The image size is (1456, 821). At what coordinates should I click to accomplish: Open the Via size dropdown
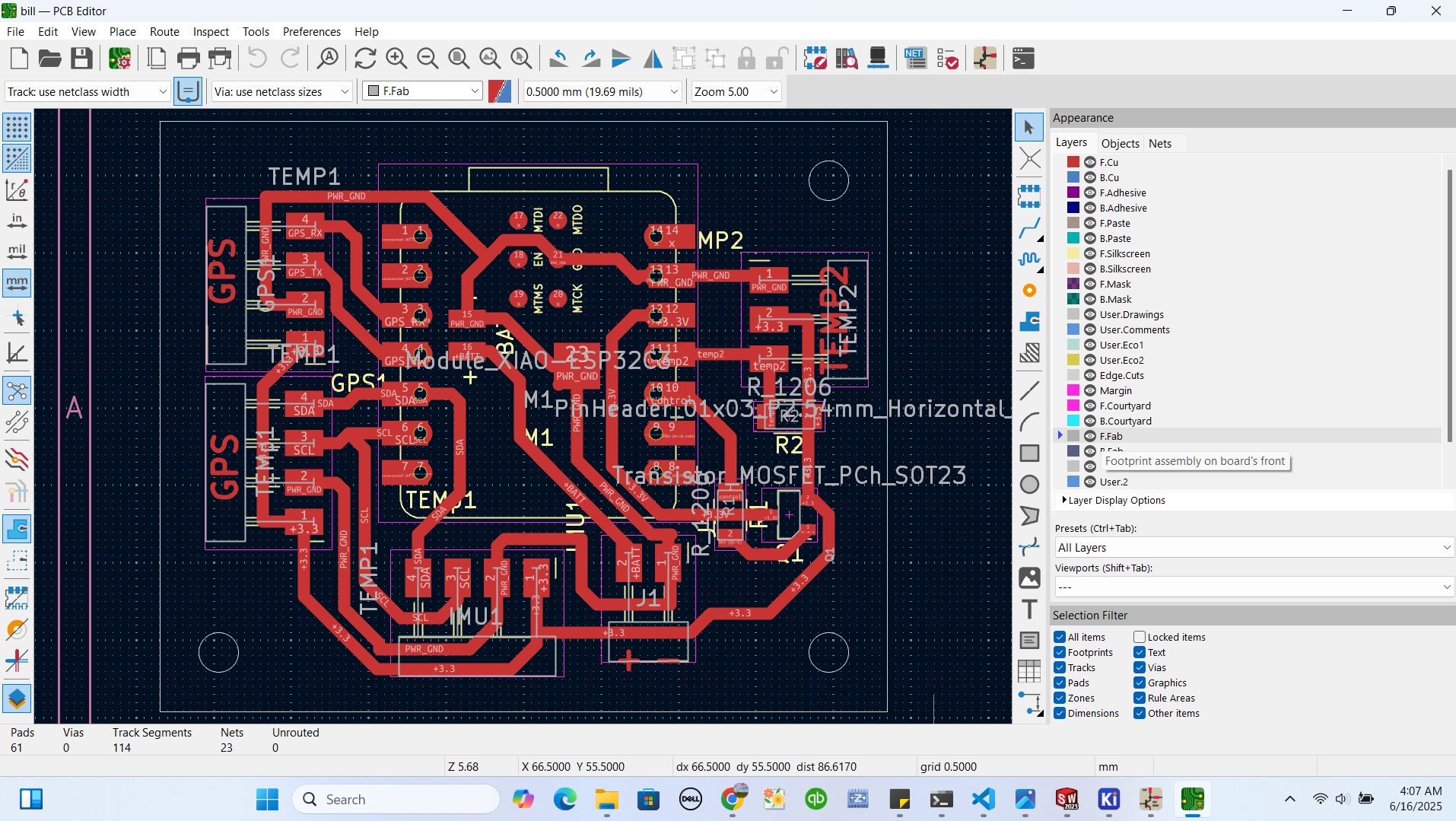(282, 91)
